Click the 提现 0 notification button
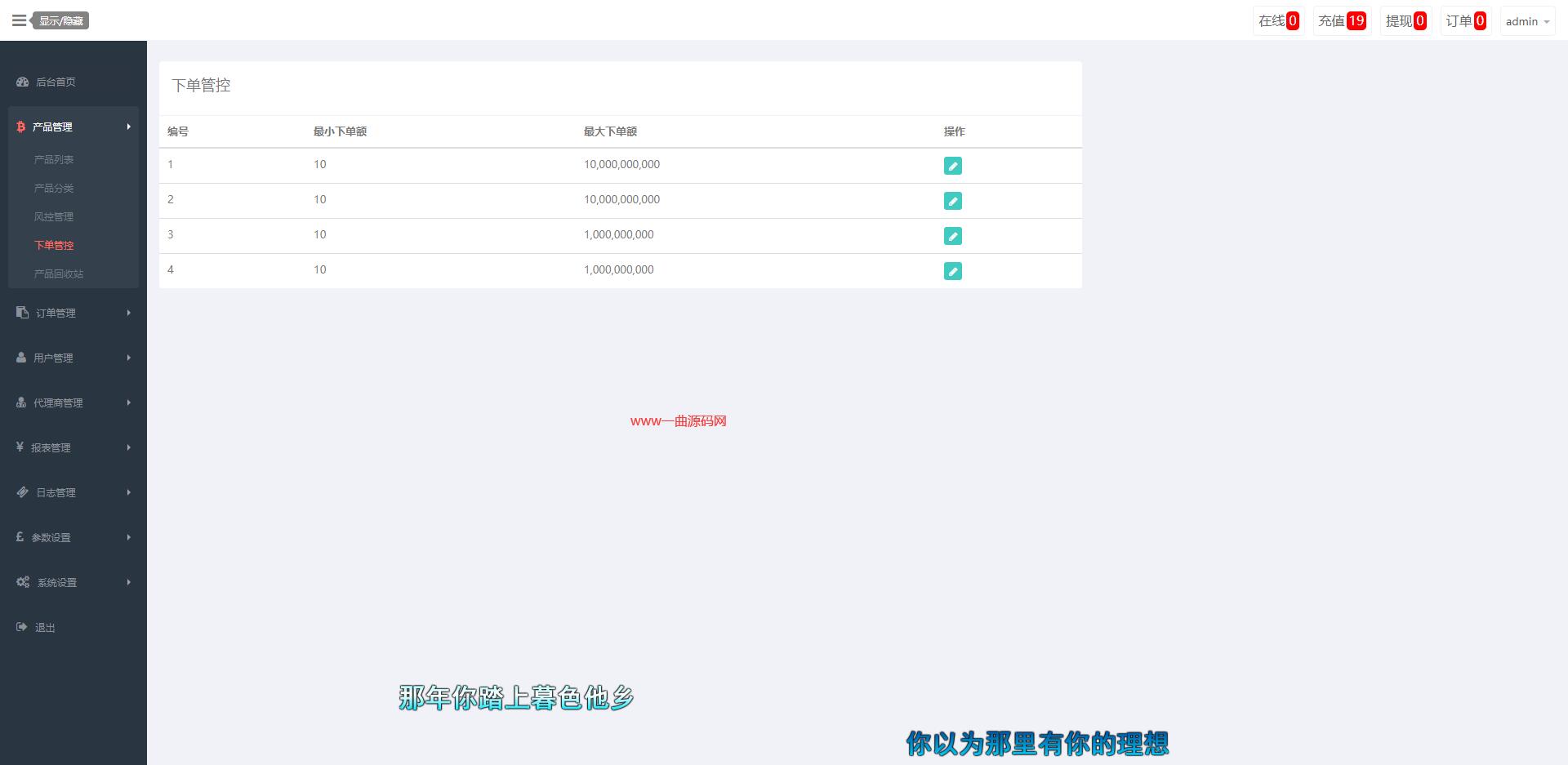The width and height of the screenshot is (1568, 765). [x=1405, y=21]
